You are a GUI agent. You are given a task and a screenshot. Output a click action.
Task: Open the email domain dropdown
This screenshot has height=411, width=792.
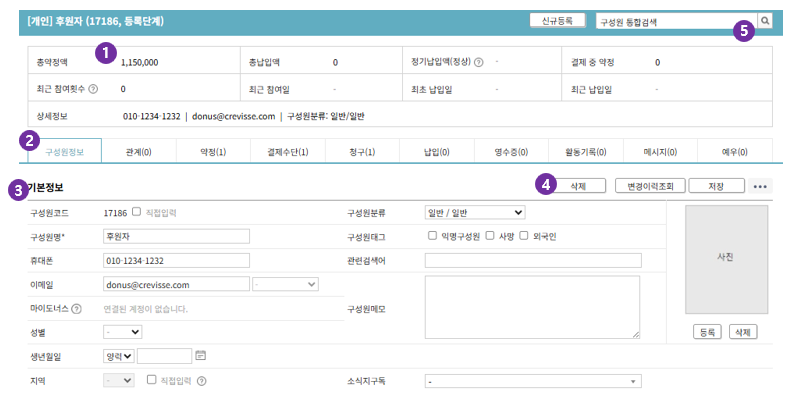(x=285, y=284)
